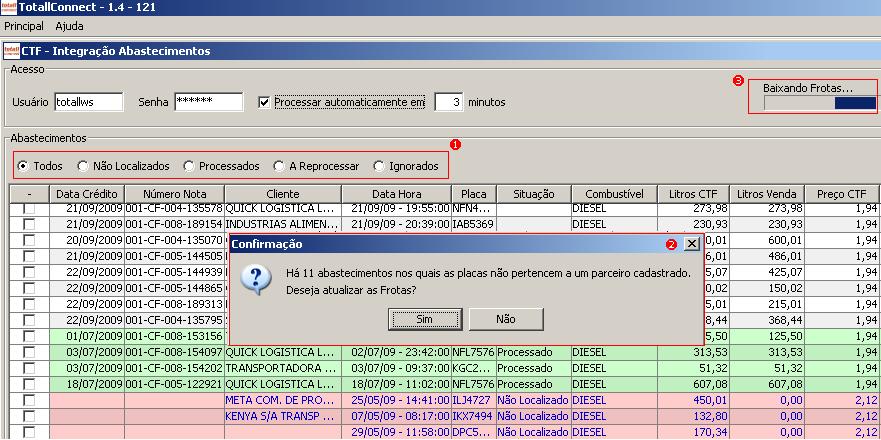Sort by Litros CTF column header

coord(694,194)
